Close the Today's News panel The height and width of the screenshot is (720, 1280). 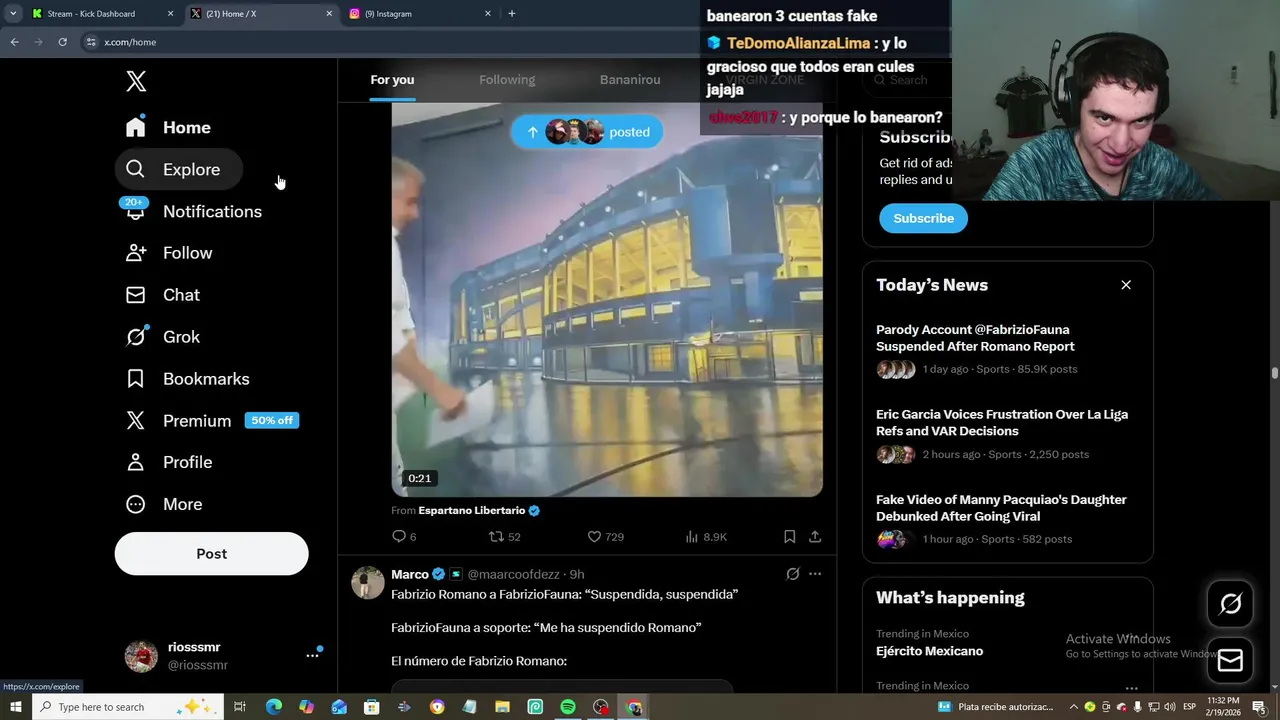pyautogui.click(x=1126, y=285)
